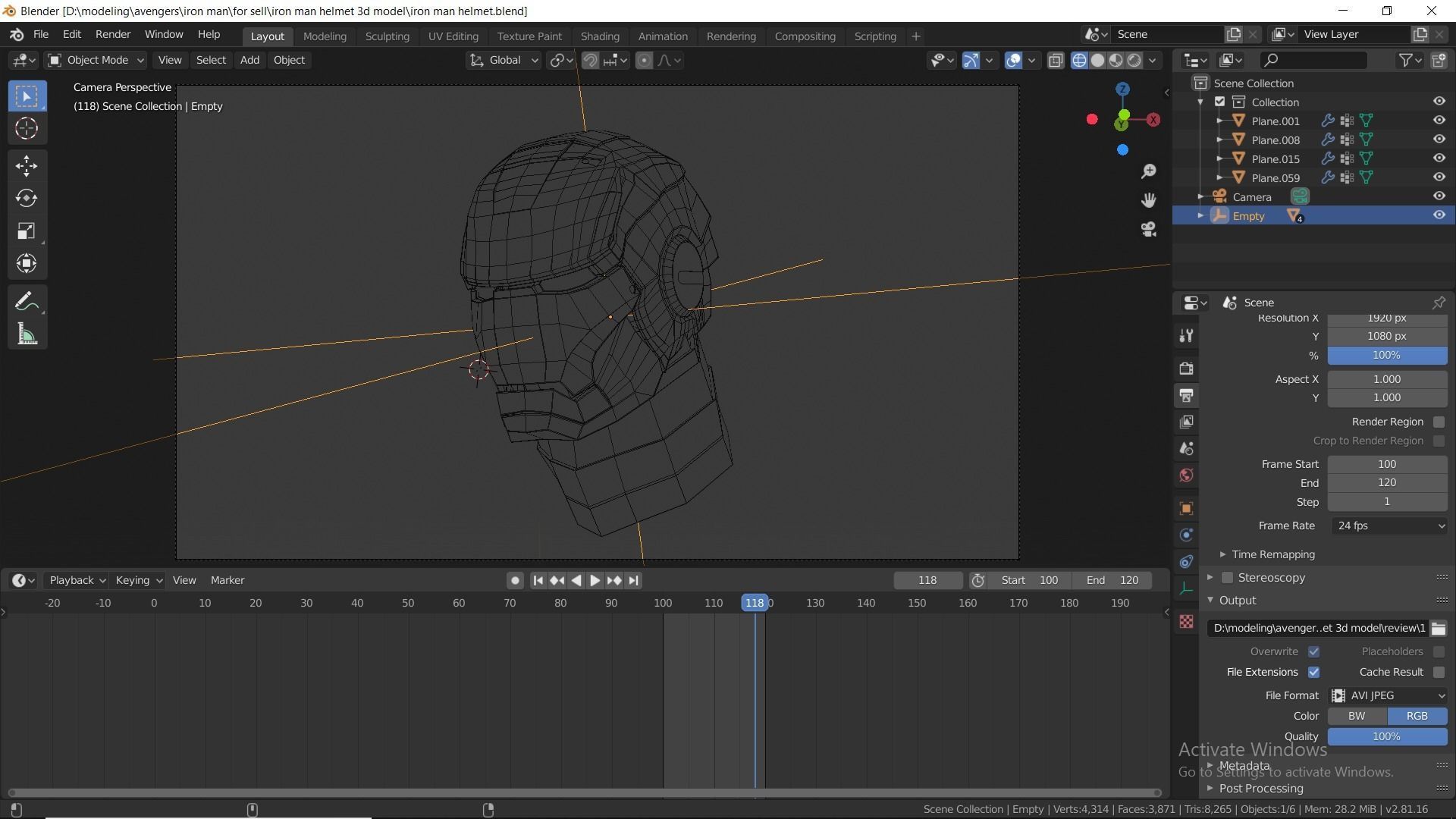Open the Render menu

113,34
